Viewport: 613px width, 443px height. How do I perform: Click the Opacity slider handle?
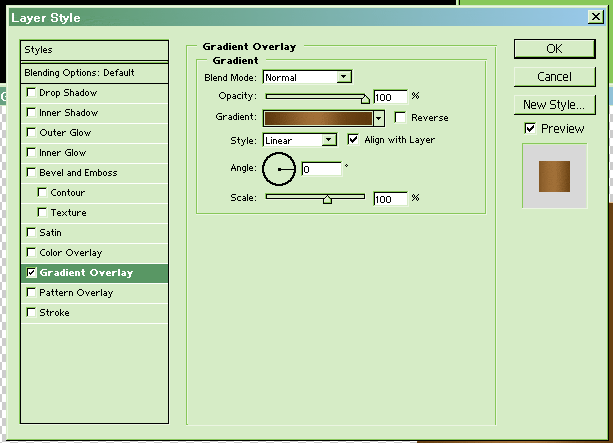click(365, 98)
